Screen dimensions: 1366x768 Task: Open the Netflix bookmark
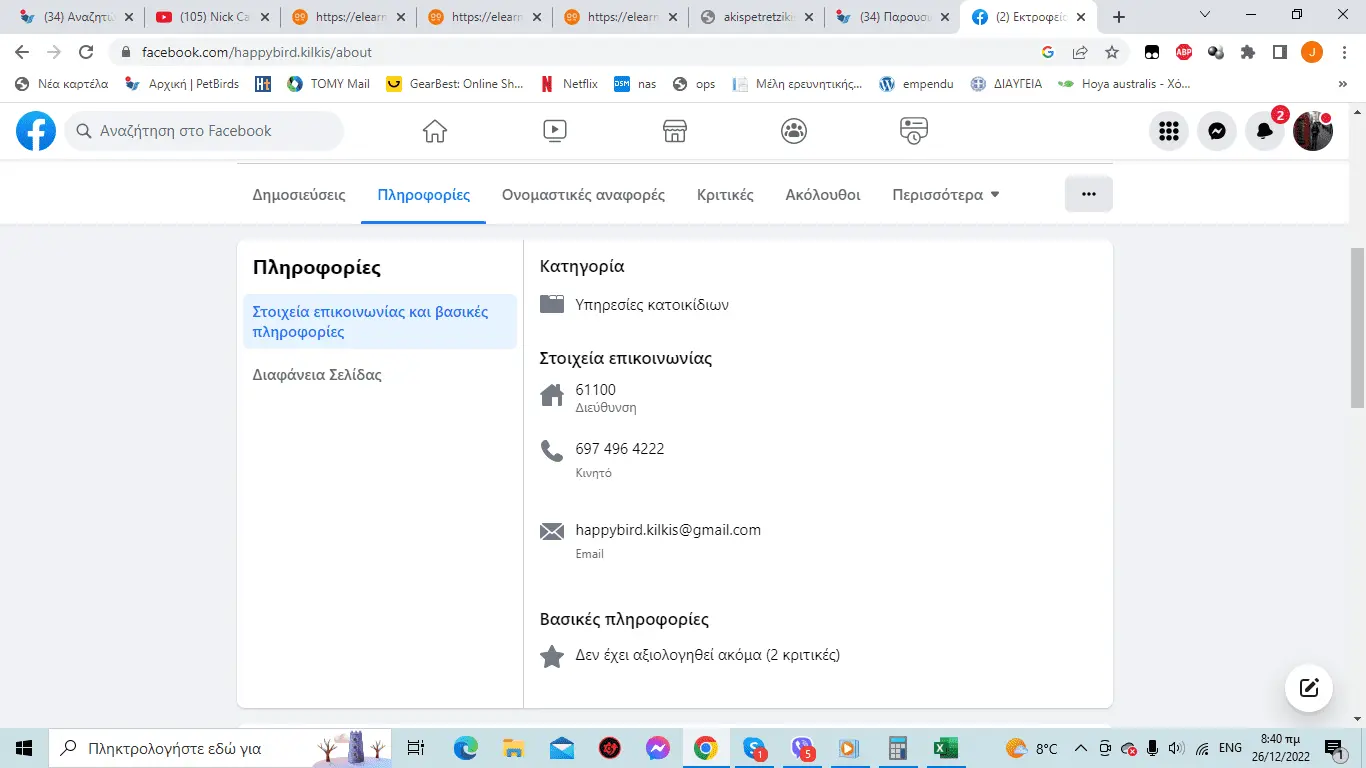pyautogui.click(x=568, y=84)
